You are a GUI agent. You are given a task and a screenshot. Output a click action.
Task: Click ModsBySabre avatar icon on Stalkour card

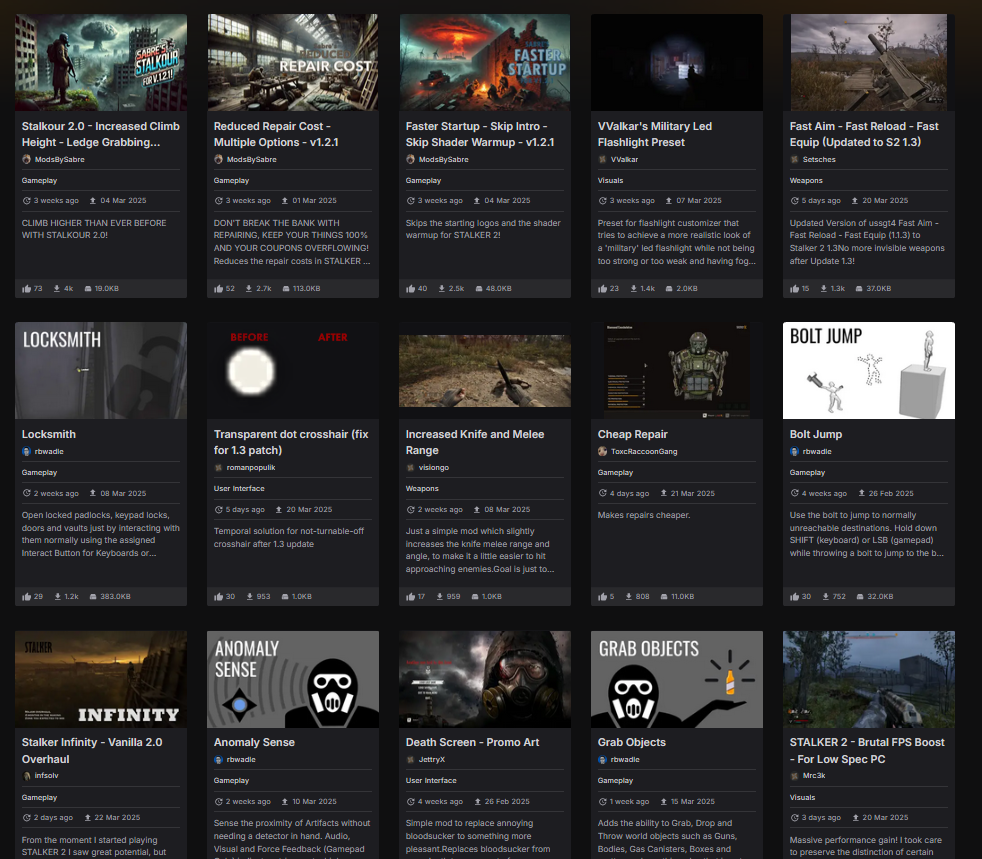26,159
